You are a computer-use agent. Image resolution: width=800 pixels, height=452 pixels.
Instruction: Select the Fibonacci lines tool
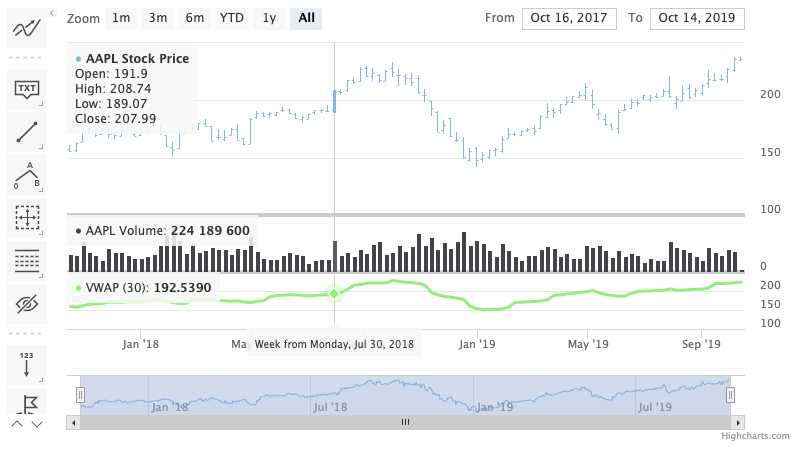tap(27, 261)
